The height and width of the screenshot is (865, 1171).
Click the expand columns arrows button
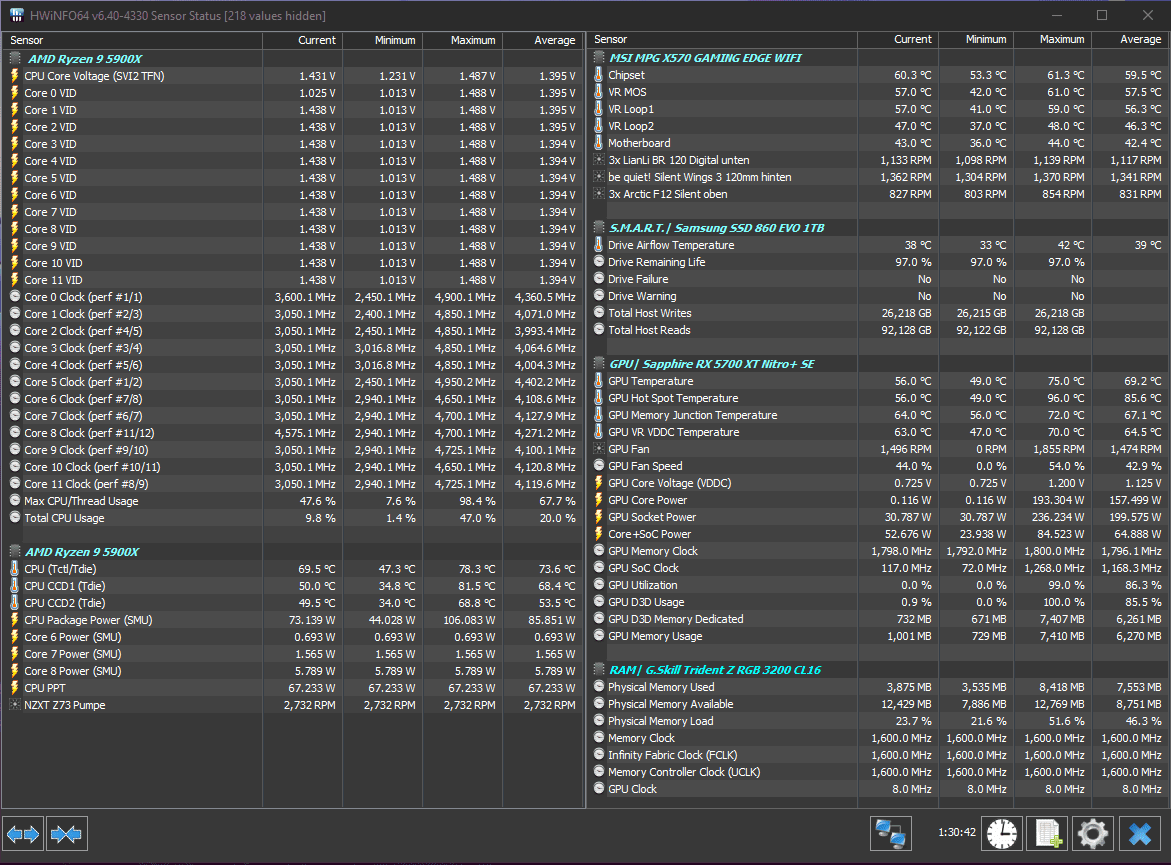(x=23, y=834)
